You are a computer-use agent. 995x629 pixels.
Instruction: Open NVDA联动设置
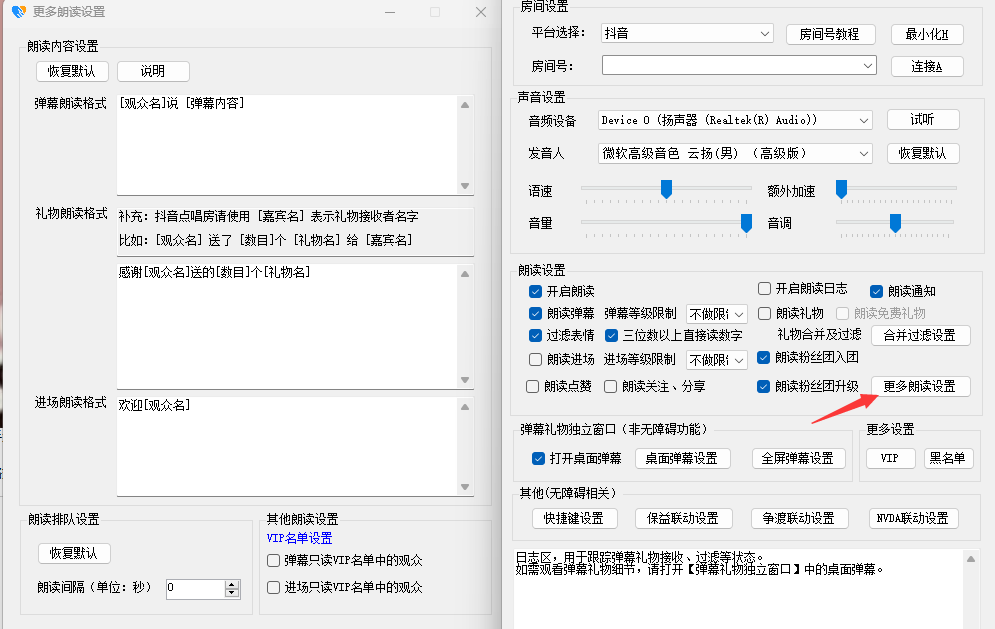click(x=913, y=519)
